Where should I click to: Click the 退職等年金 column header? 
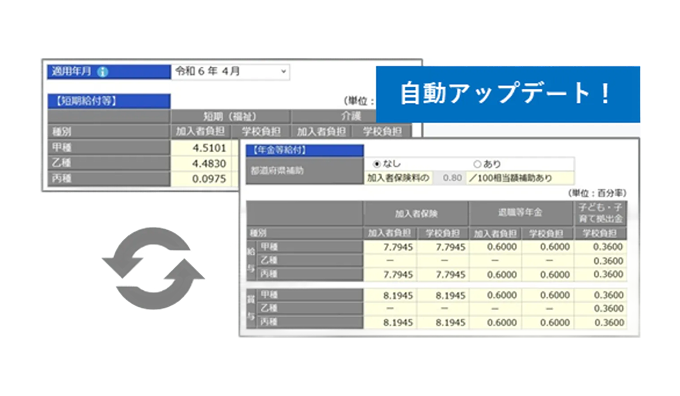[520, 213]
